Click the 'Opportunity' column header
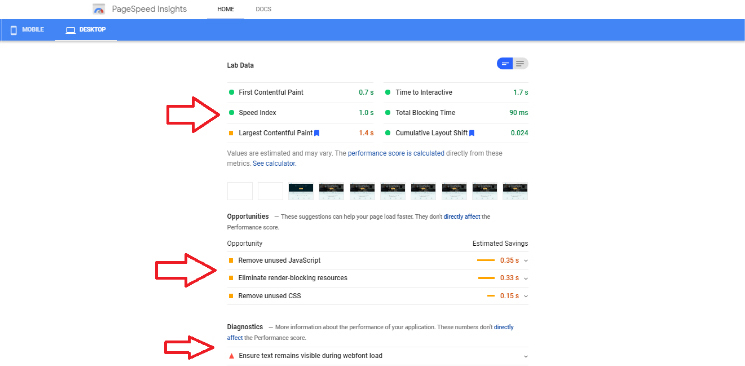 (245, 244)
